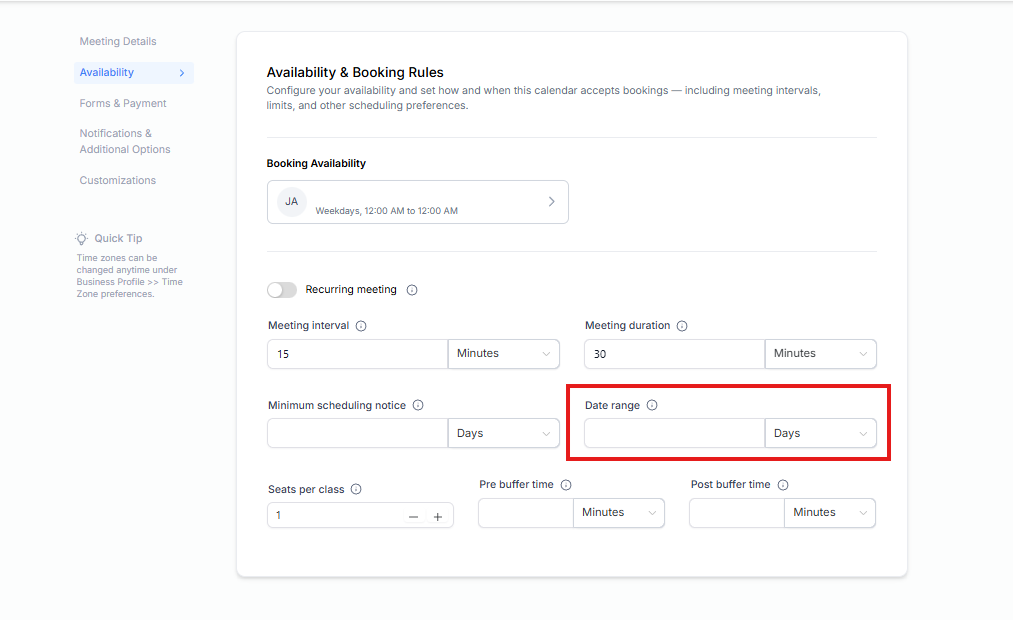
Task: Open Meeting duration unit dropdown
Action: (820, 354)
